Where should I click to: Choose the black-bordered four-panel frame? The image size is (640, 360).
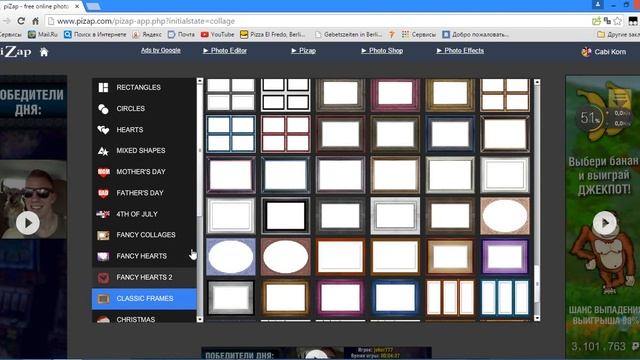point(285,95)
